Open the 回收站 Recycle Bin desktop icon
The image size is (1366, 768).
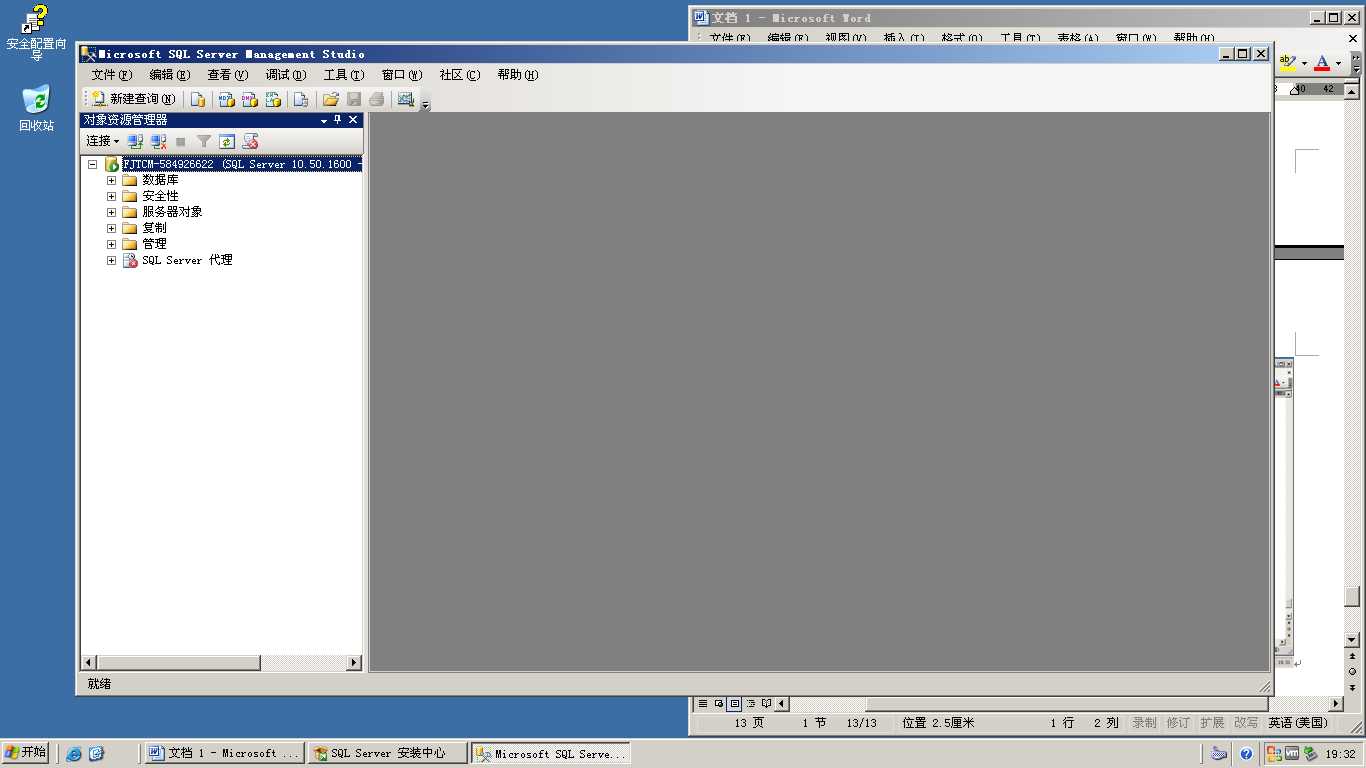click(36, 109)
